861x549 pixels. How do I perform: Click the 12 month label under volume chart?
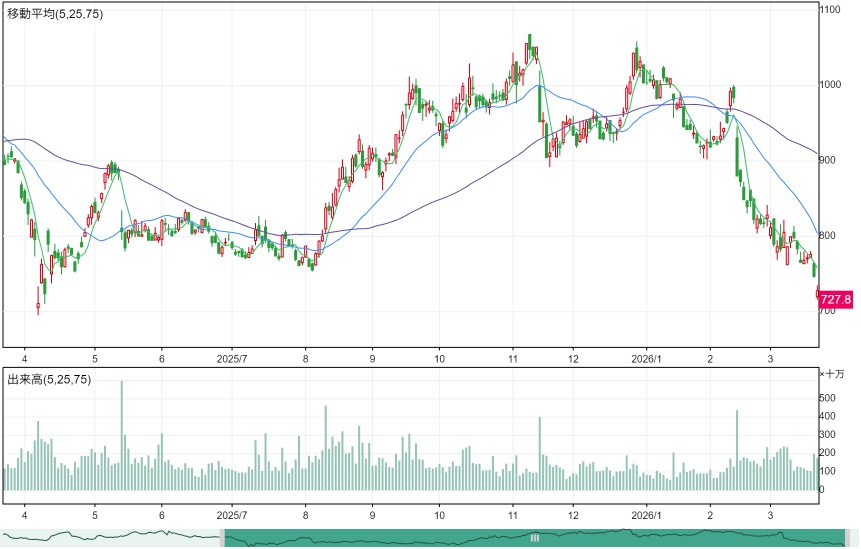pos(573,516)
